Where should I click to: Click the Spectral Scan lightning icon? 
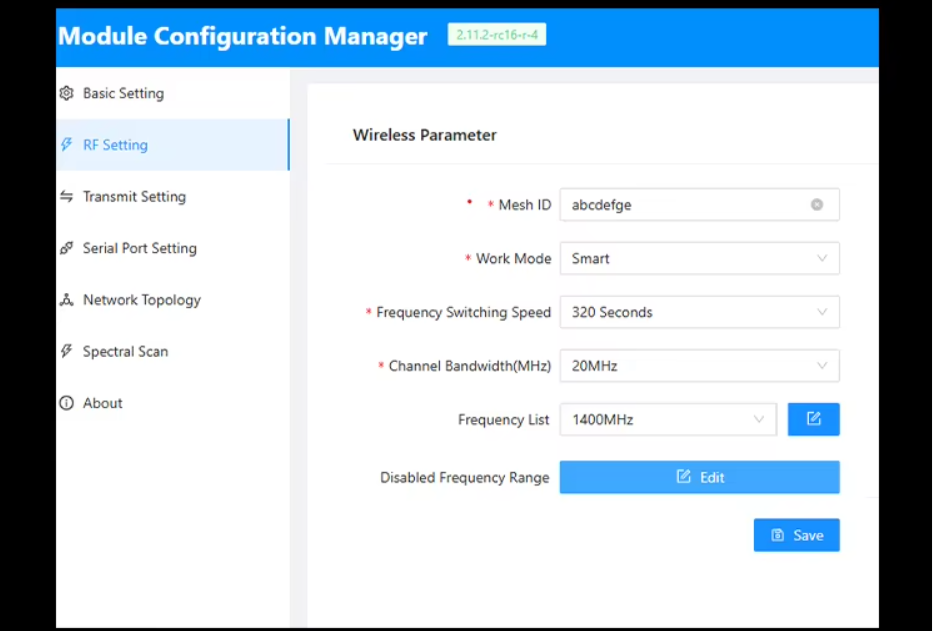click(x=67, y=351)
